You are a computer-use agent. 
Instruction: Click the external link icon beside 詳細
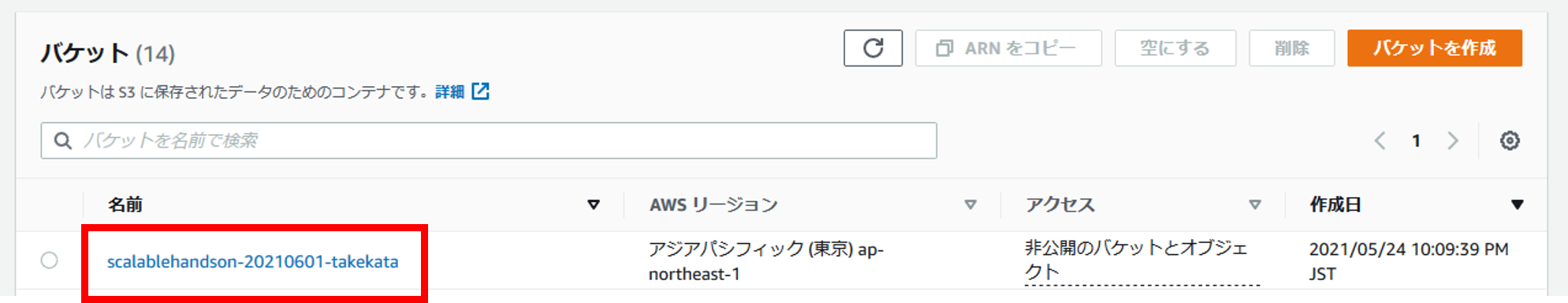(x=480, y=92)
